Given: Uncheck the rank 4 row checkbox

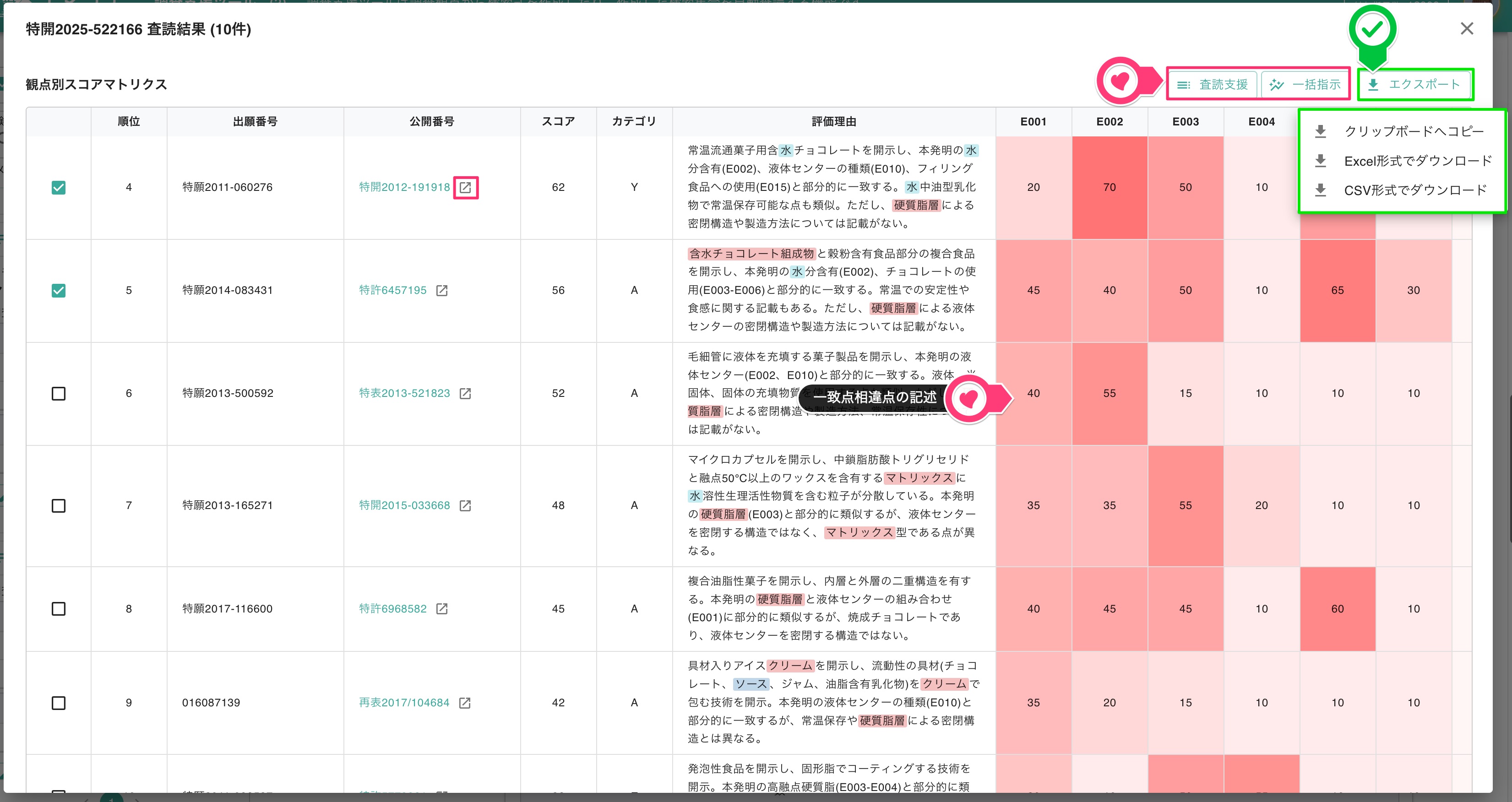Looking at the screenshot, I should coord(59,188).
